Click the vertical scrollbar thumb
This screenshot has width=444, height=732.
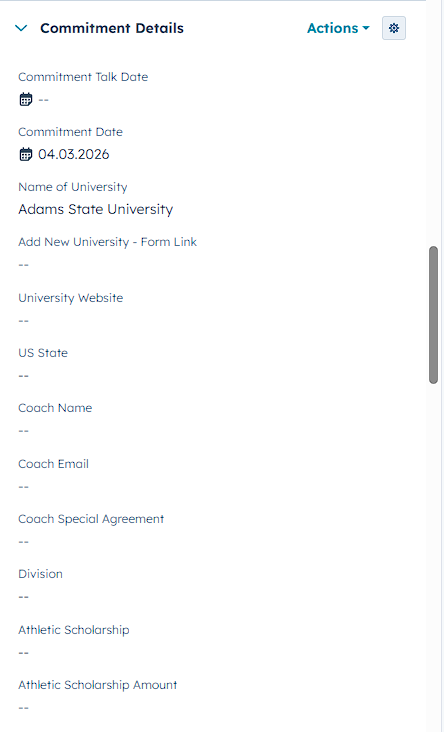(x=433, y=315)
